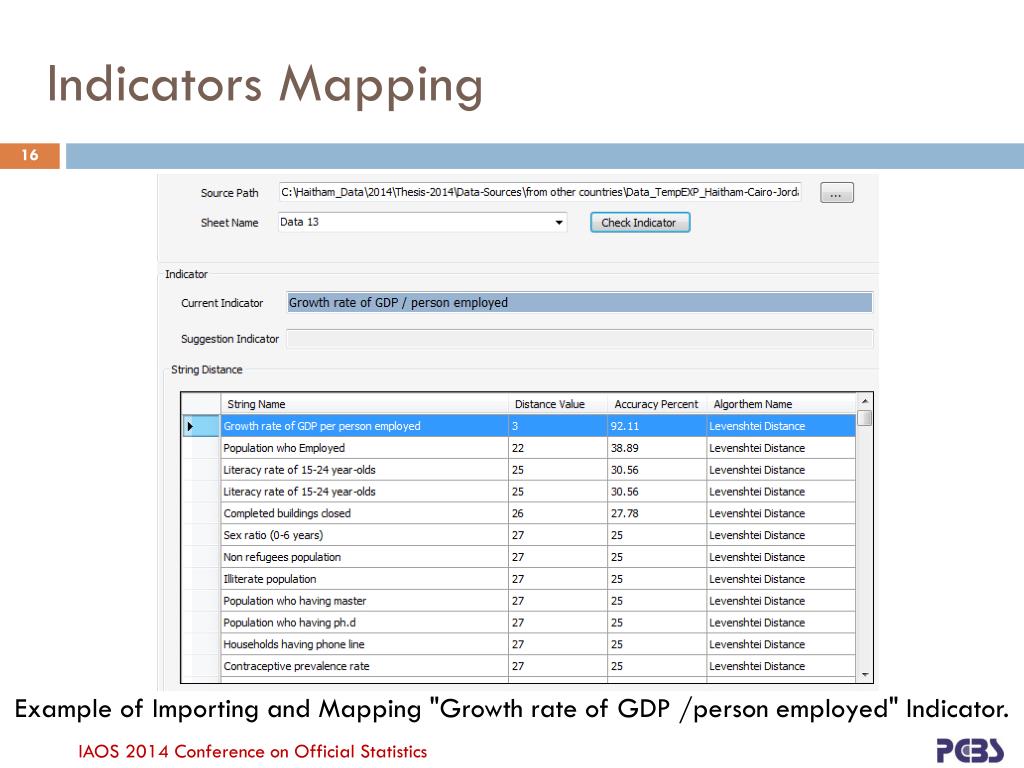The height and width of the screenshot is (768, 1024).
Task: Select the "Households having phone line" row
Action: pos(518,644)
